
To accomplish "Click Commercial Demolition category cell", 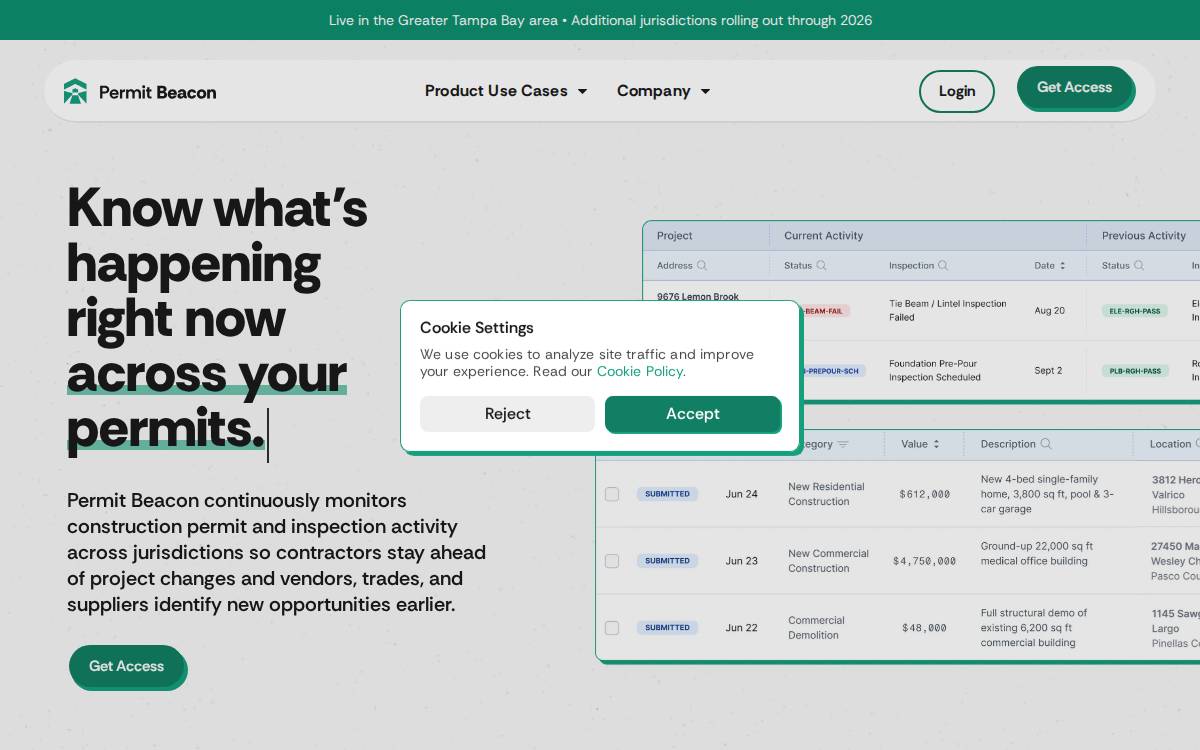I will point(816,628).
